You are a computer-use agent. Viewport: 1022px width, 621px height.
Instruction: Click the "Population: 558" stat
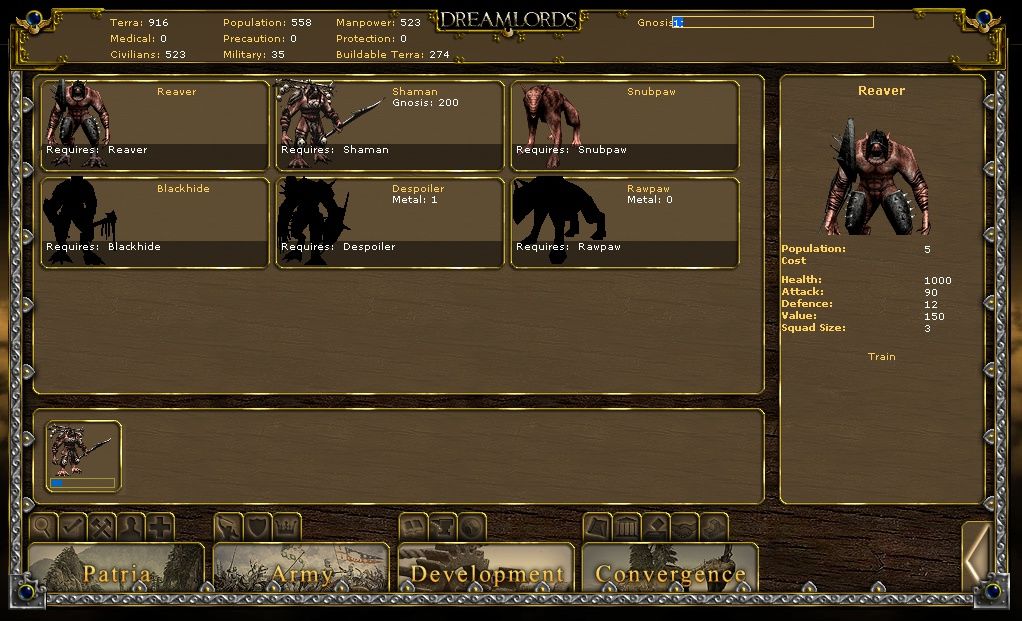click(267, 22)
